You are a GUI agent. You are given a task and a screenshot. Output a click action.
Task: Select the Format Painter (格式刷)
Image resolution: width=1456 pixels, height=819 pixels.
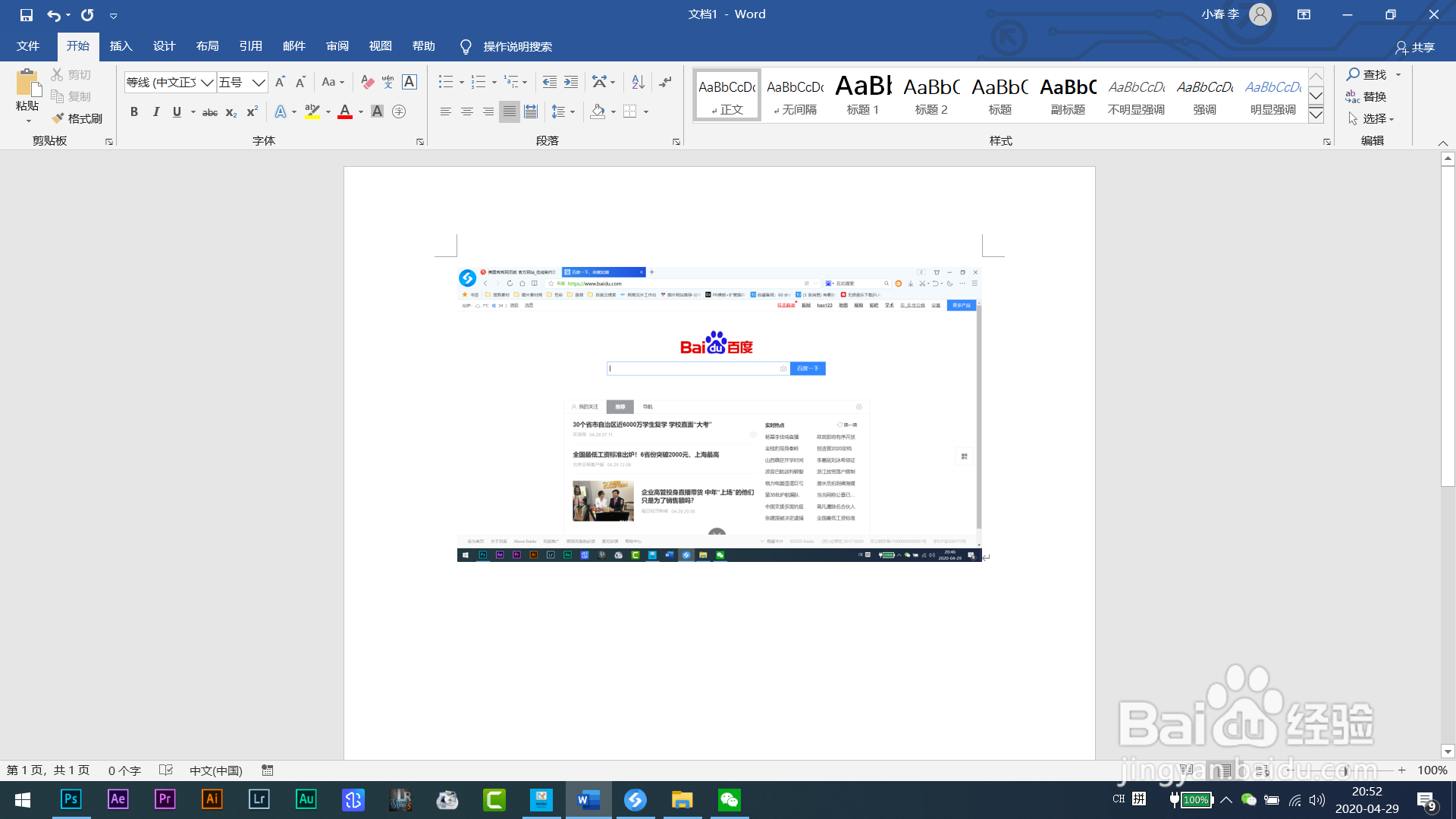coord(77,118)
